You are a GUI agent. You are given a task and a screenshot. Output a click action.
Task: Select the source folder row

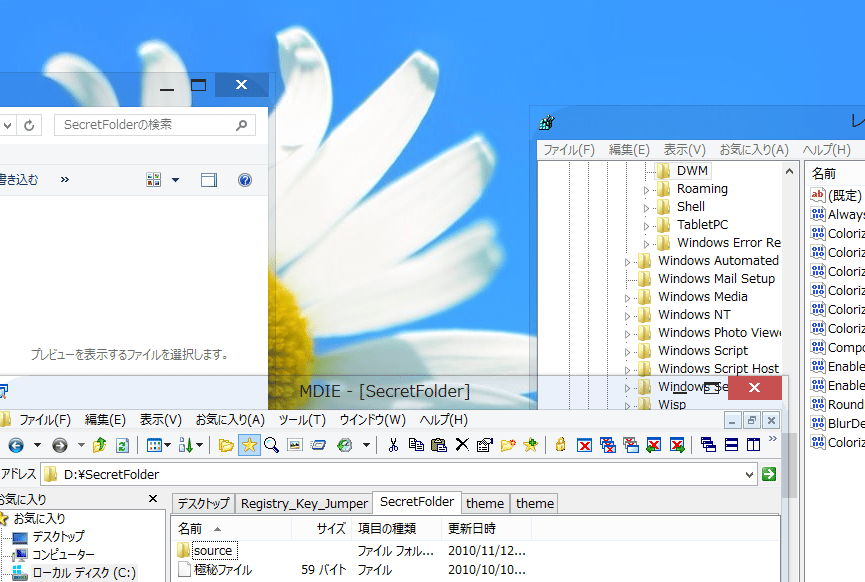212,551
